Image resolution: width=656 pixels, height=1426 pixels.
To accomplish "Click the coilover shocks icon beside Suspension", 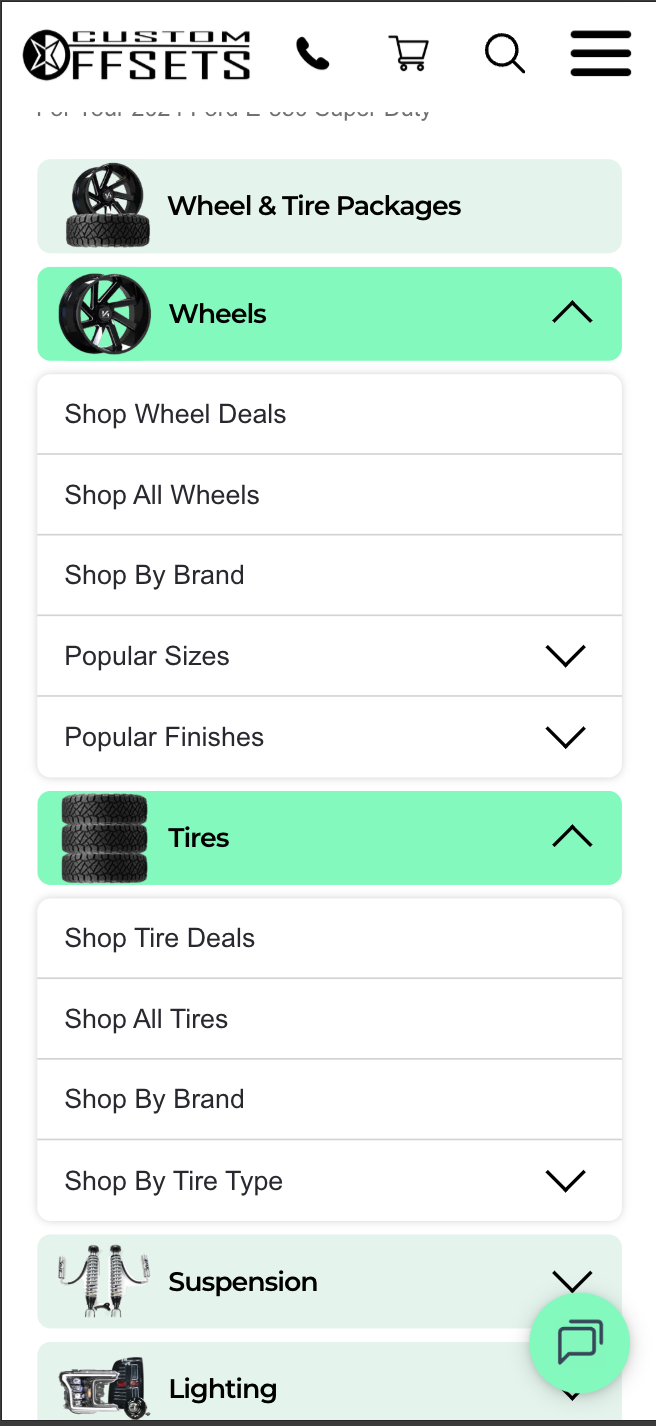I will [104, 1280].
